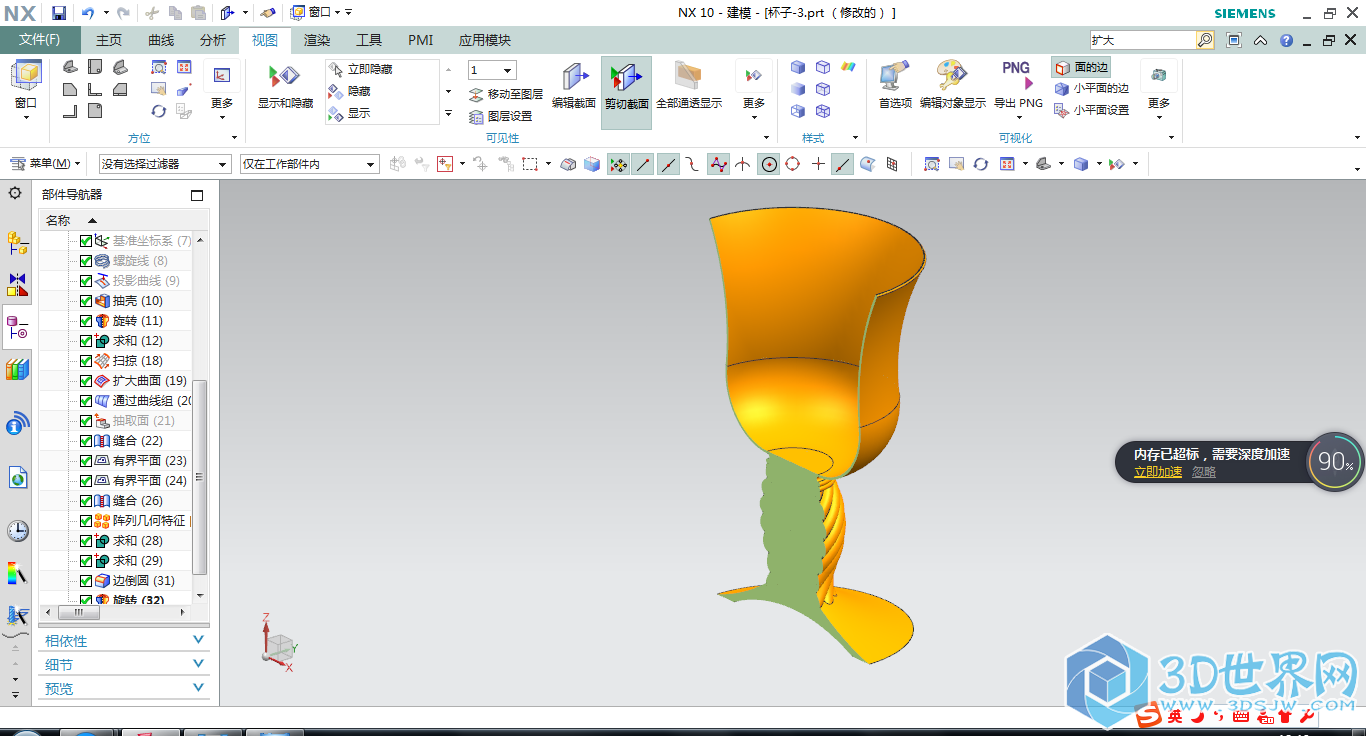Viewport: 1366px width, 736px height.
Task: Open the 没有选择过滤器 selection filter dropdown
Action: (165, 164)
